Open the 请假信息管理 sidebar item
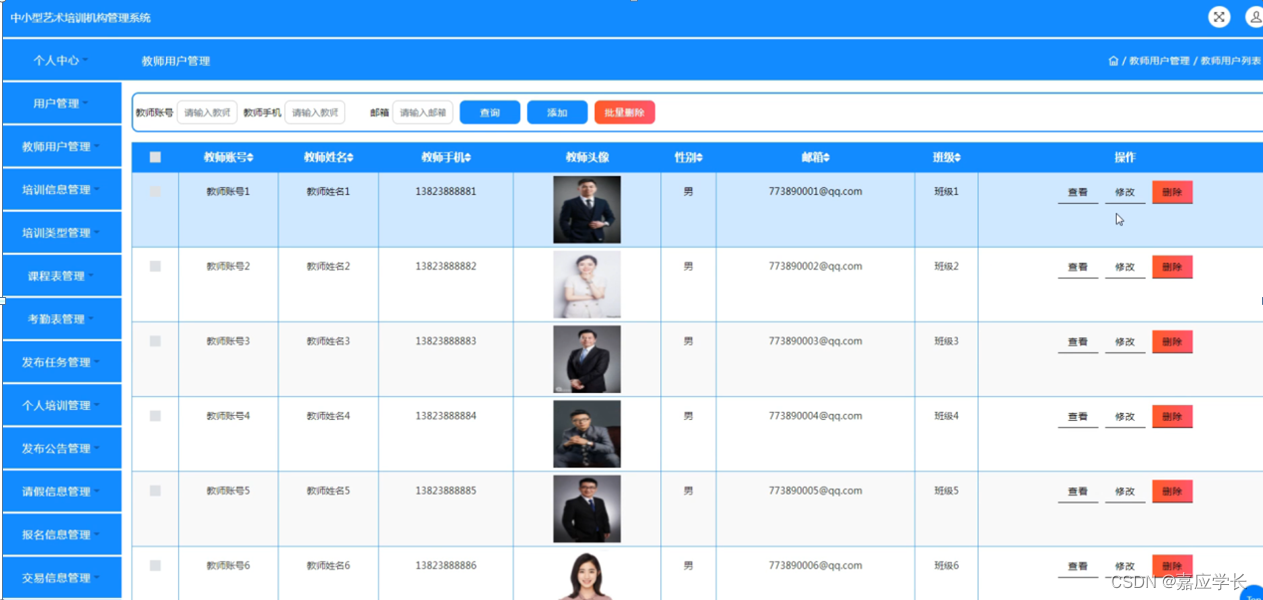This screenshot has width=1263, height=600. pyautogui.click(x=62, y=491)
